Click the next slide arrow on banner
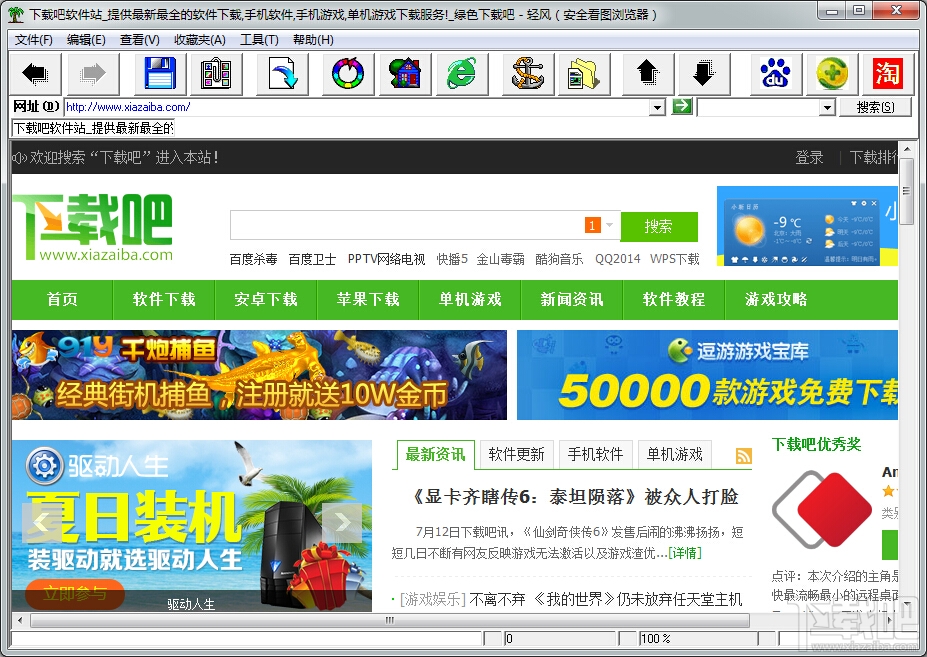Screen dimensions: 927x657 click(x=342, y=523)
